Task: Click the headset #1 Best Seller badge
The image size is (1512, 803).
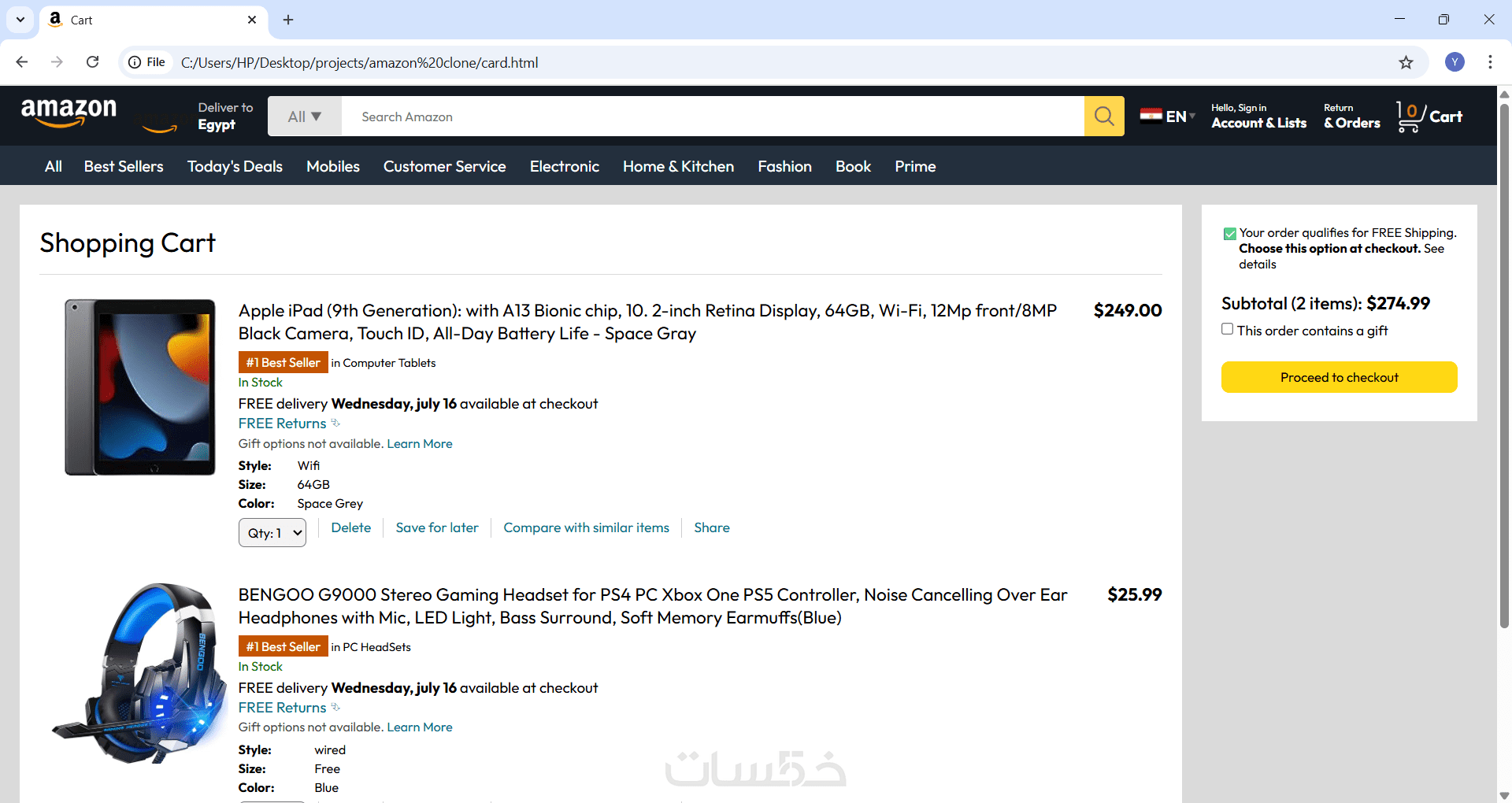Action: click(x=283, y=646)
